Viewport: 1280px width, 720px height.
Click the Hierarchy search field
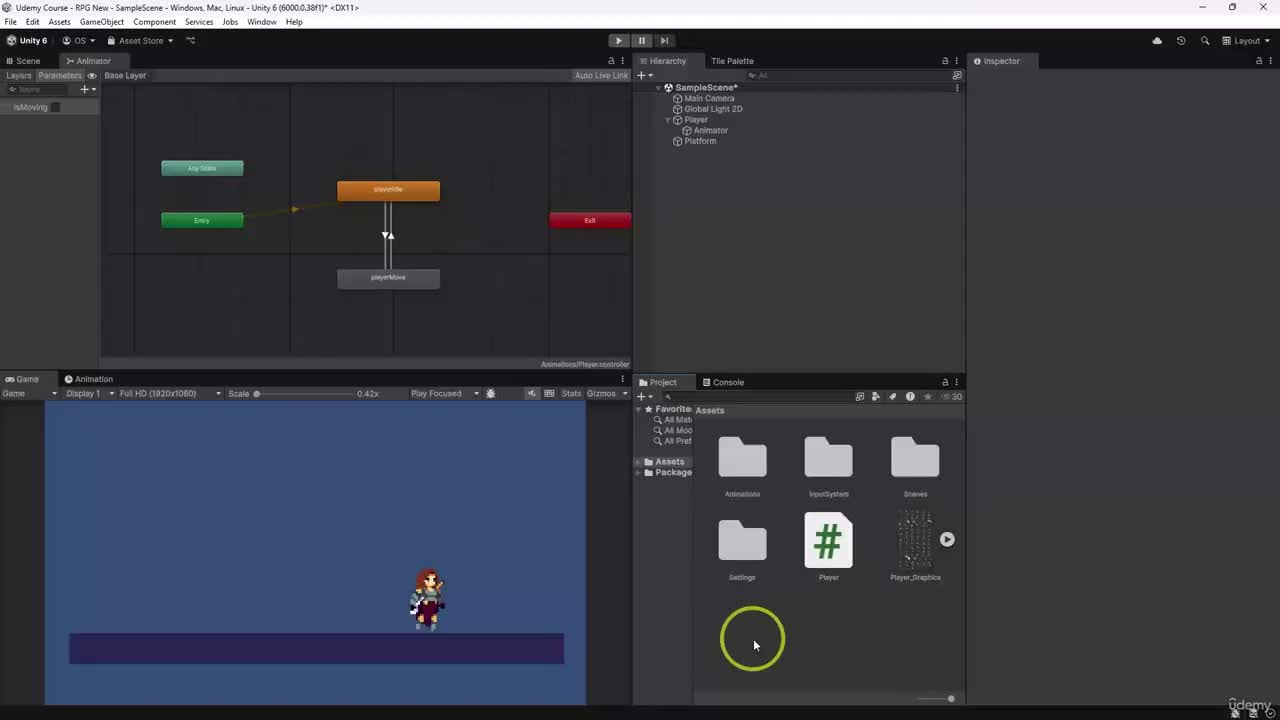(850, 76)
